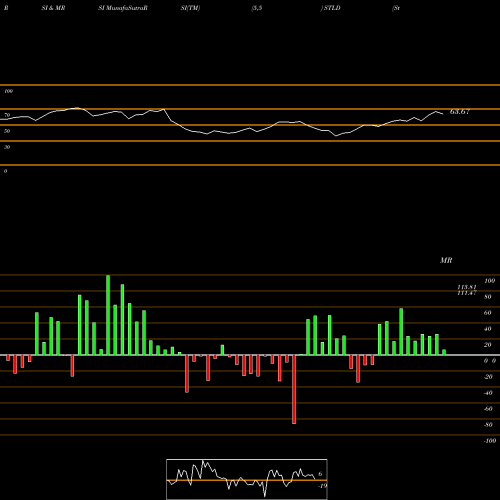Click the MR -80 axis label

coord(488,425)
